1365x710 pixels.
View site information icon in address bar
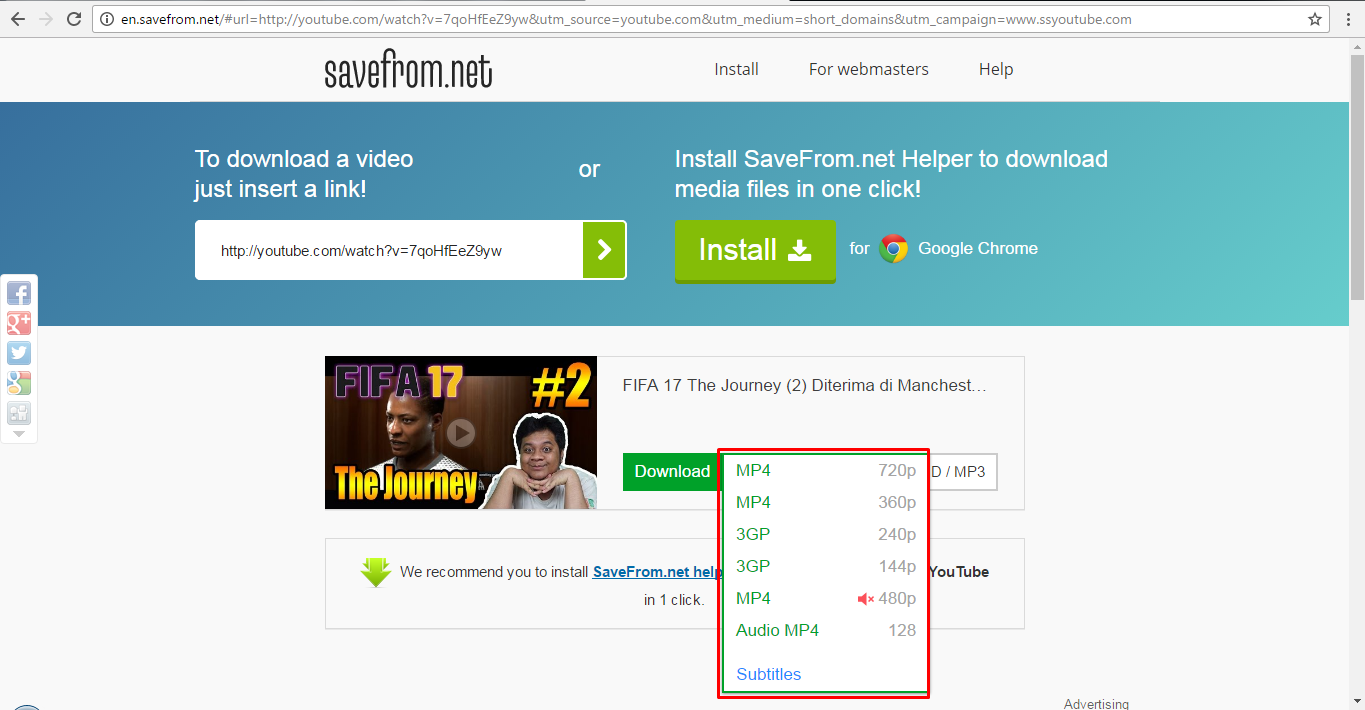[x=108, y=19]
